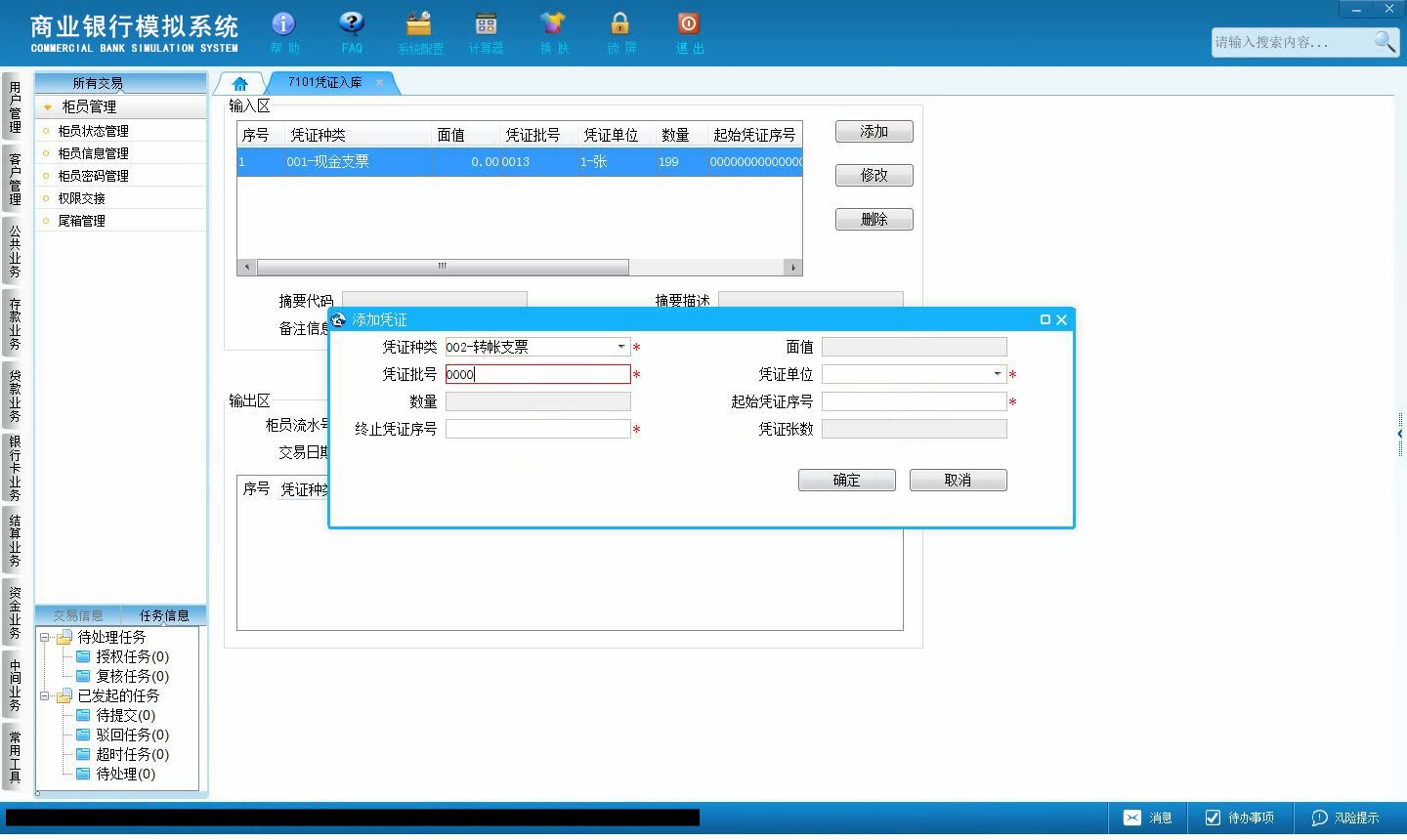Click the search magnifier icon
This screenshot has height=840, width=1407.
1385,42
